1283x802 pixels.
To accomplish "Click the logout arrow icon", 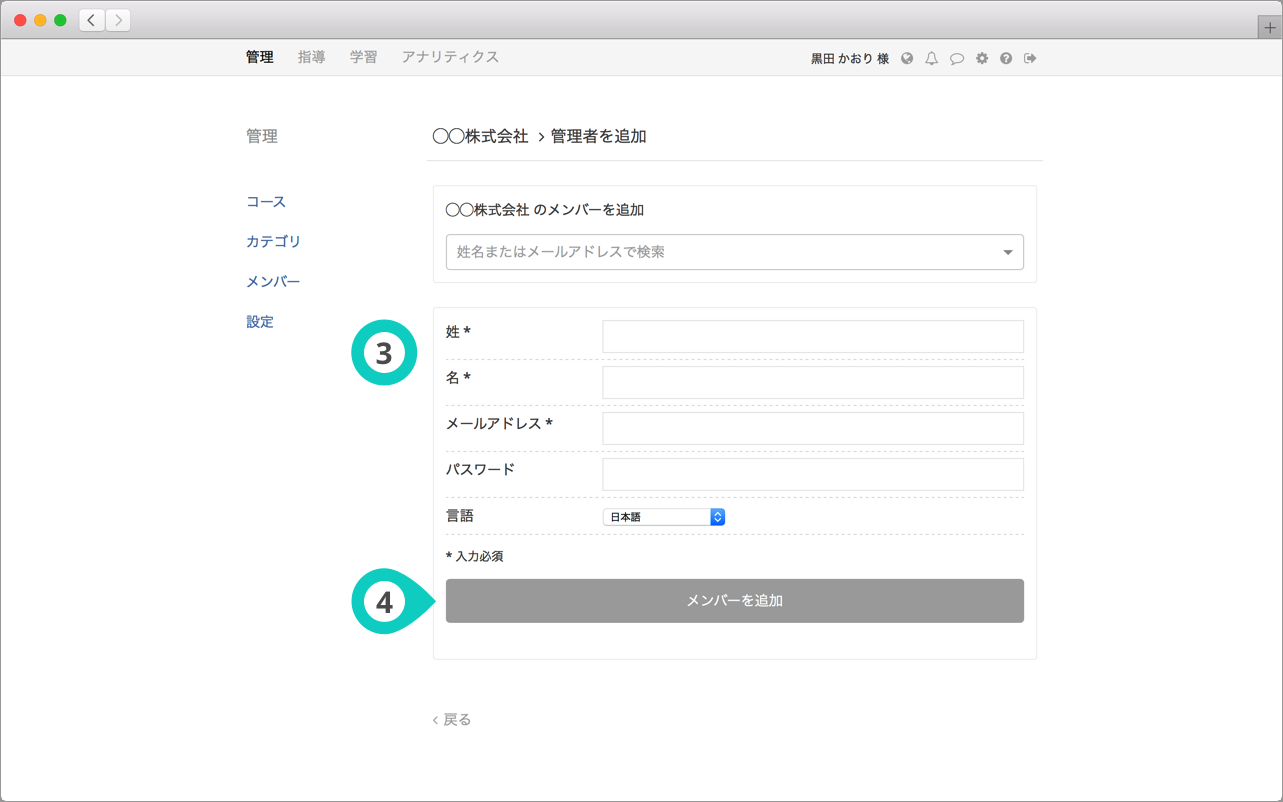I will pos(1030,59).
